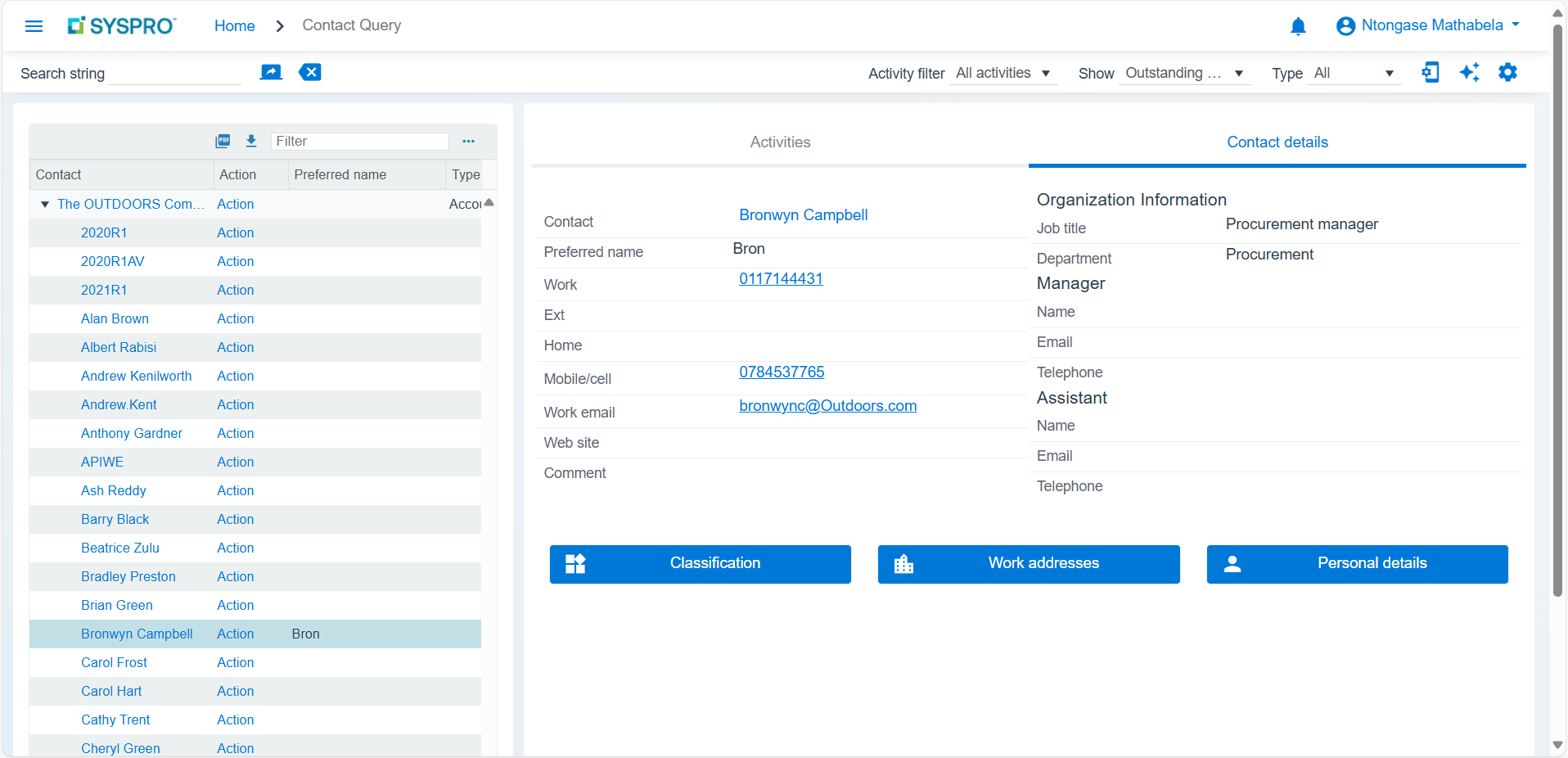
Task: Click the bronwync@Outdoors.com email link
Action: point(827,406)
